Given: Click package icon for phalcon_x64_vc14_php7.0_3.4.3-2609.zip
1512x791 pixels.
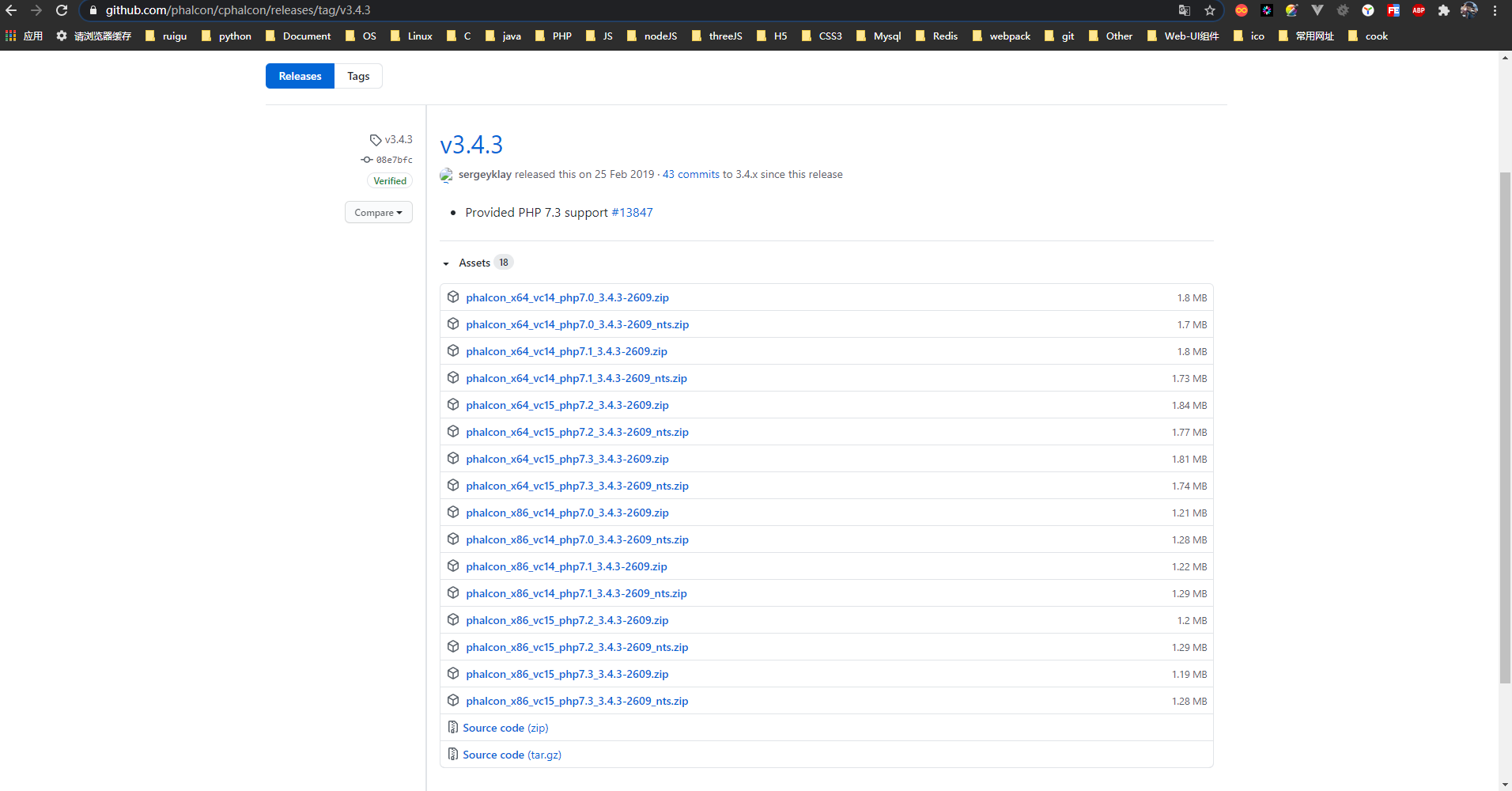Looking at the screenshot, I should (x=453, y=297).
